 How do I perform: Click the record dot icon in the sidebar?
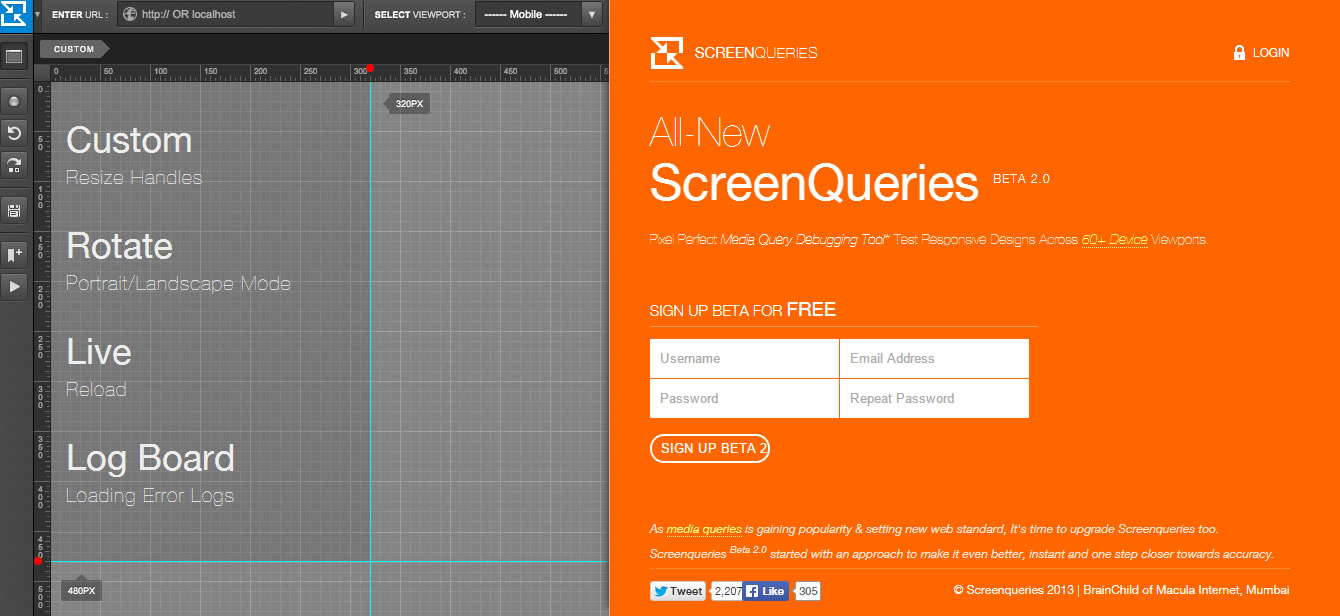[14, 100]
